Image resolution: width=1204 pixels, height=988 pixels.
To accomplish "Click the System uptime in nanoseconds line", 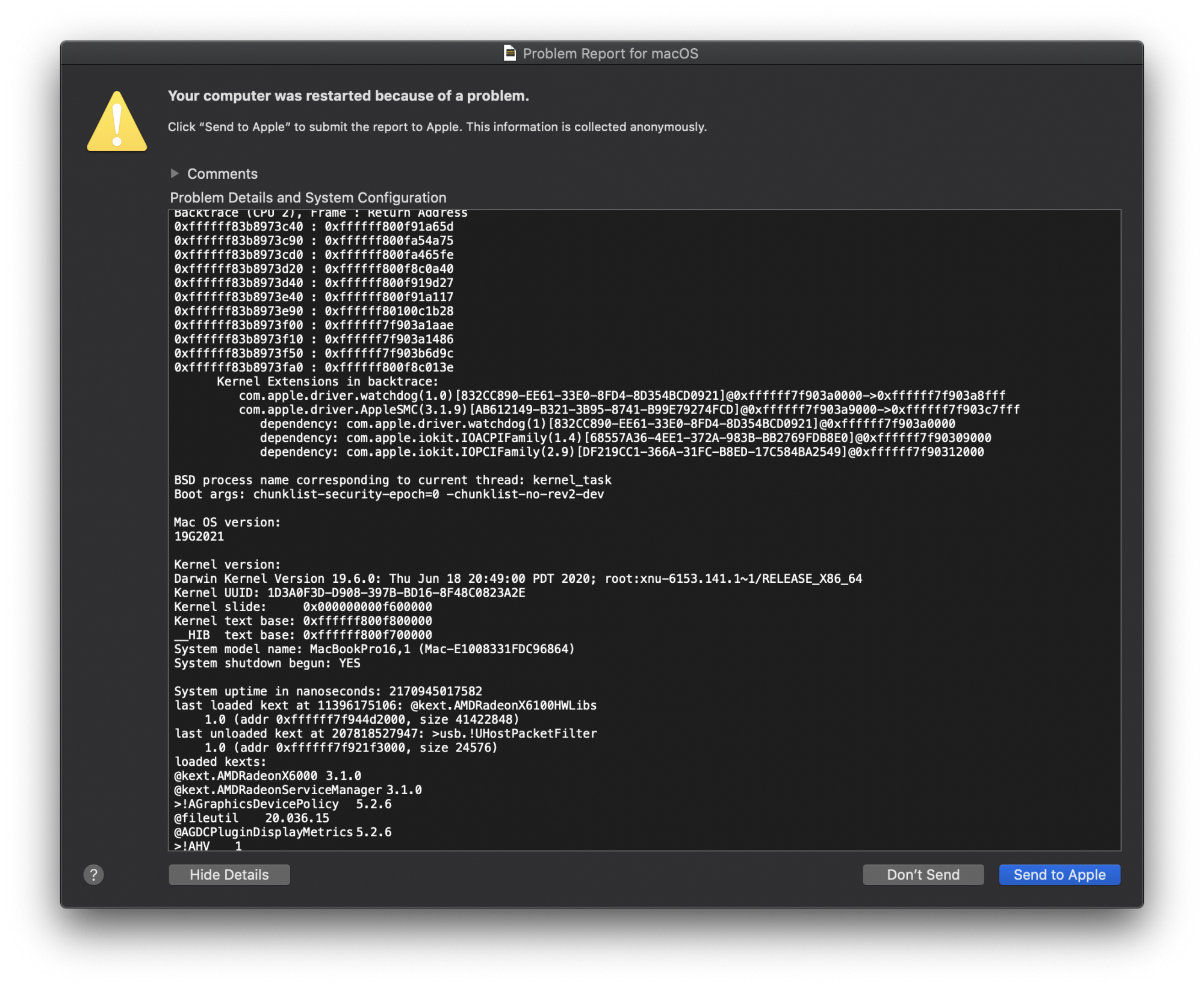I will (328, 691).
